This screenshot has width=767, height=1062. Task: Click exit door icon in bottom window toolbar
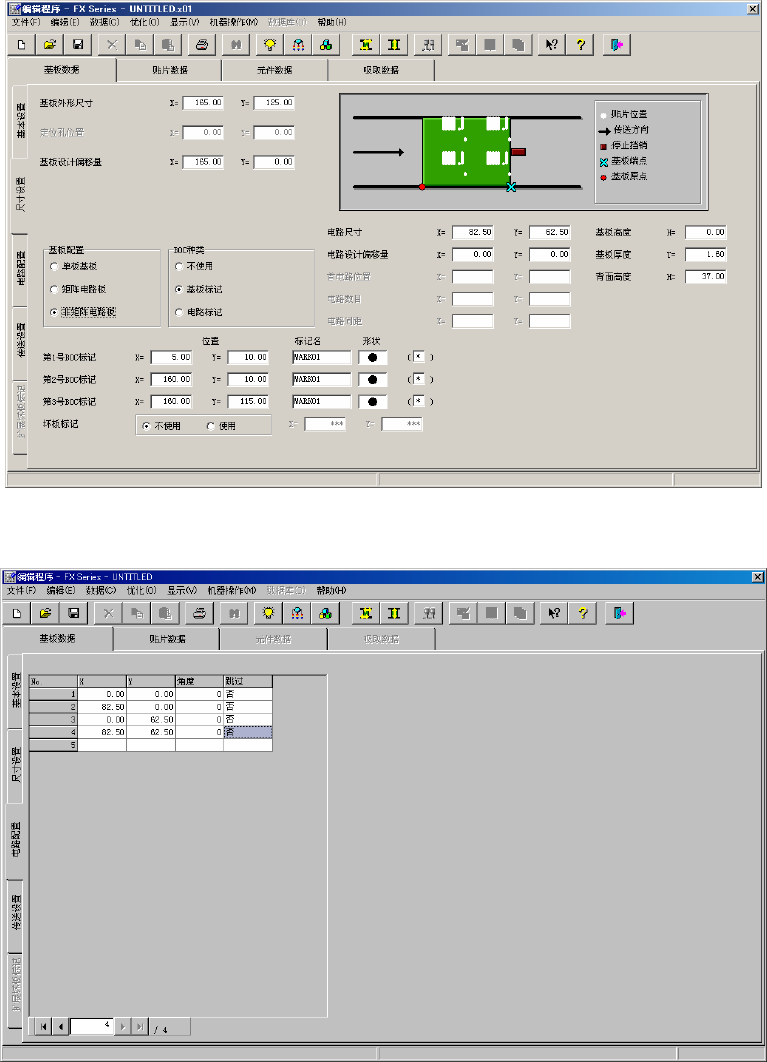[619, 613]
